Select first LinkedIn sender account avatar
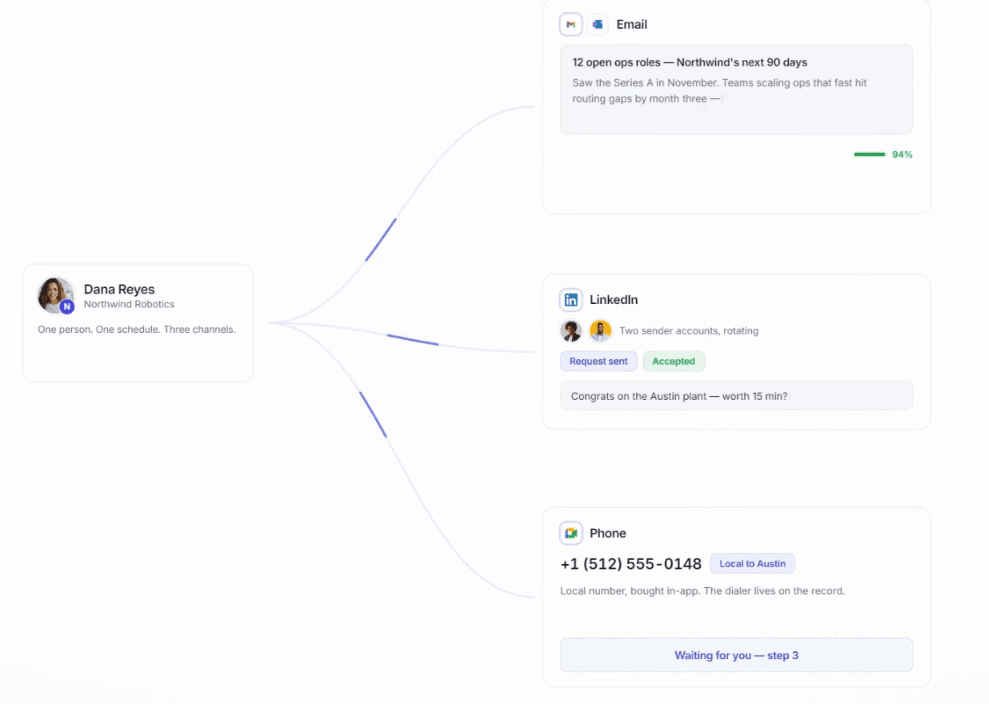 point(571,331)
